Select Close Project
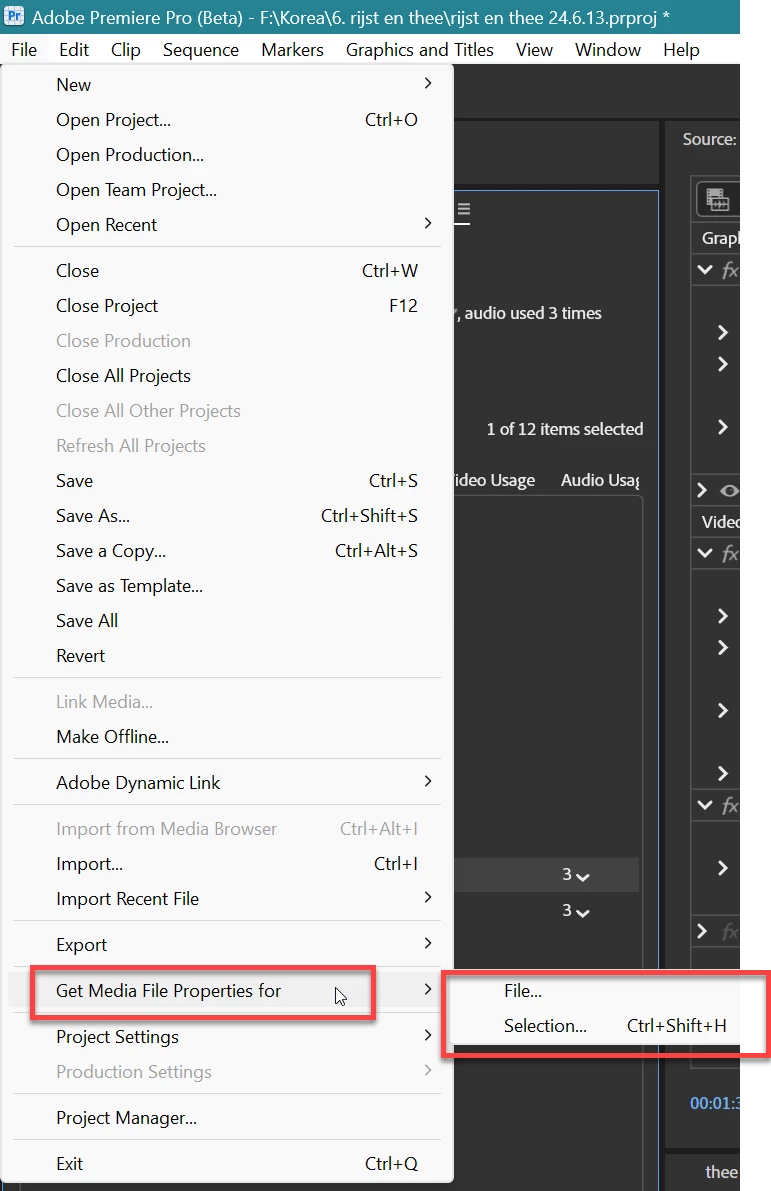Screen dimensions: 771x1191 pyautogui.click(x=227, y=305)
